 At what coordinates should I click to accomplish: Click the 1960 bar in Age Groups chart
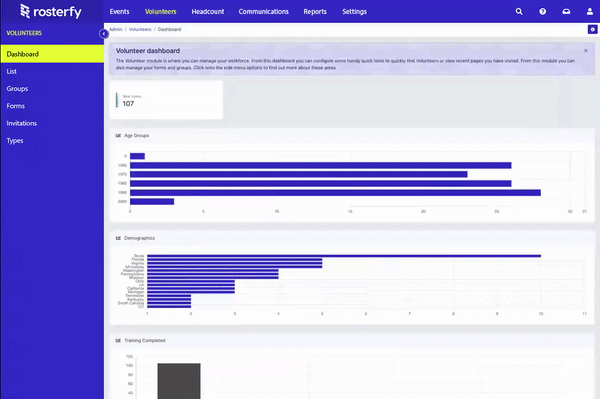coord(321,165)
